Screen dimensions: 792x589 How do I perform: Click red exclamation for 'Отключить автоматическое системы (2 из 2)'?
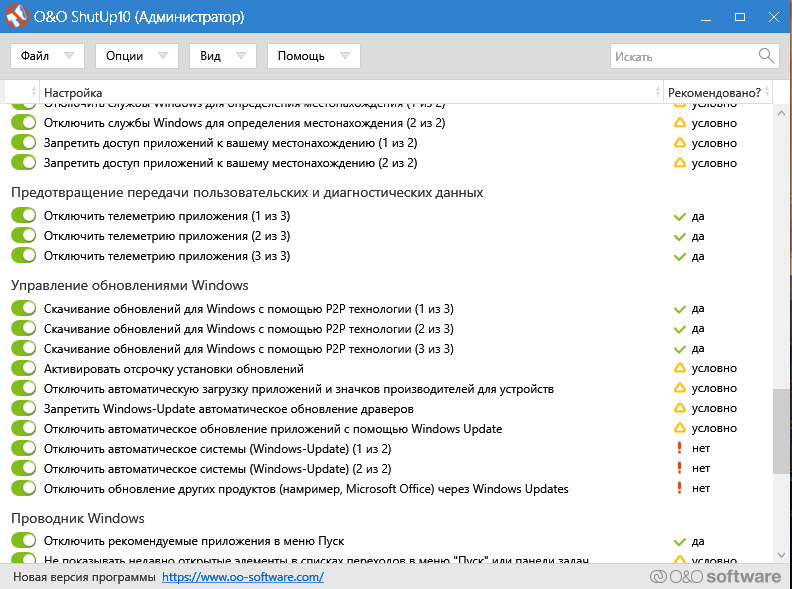pyautogui.click(x=679, y=468)
